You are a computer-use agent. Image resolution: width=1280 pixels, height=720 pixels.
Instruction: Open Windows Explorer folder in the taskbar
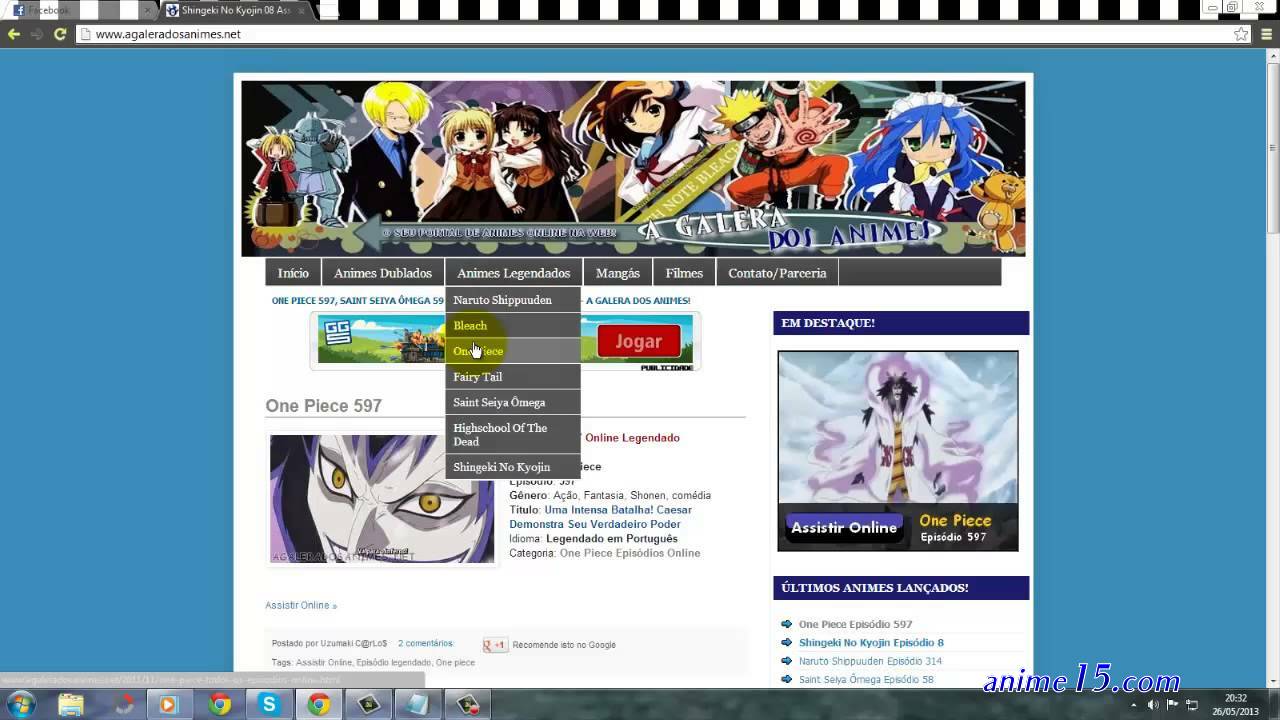click(71, 705)
